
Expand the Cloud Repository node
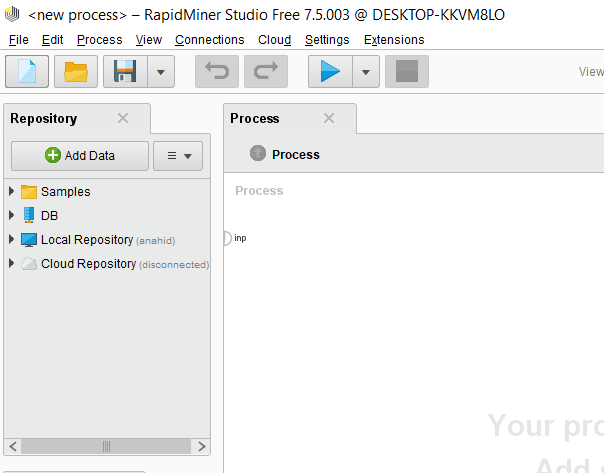tap(11, 263)
